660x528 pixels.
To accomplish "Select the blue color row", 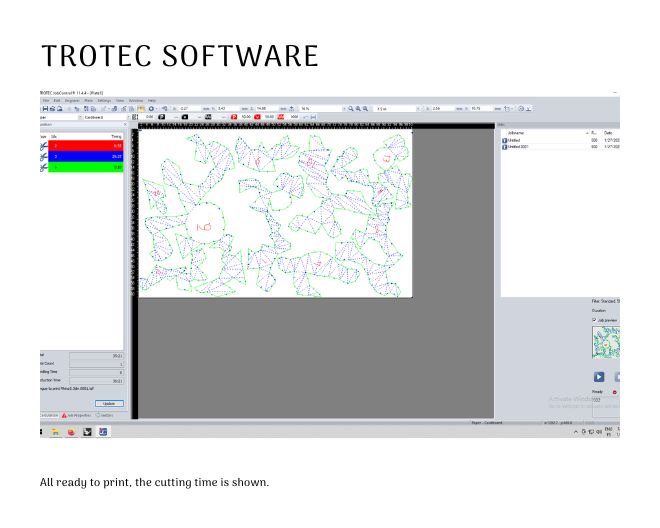I will click(x=86, y=156).
